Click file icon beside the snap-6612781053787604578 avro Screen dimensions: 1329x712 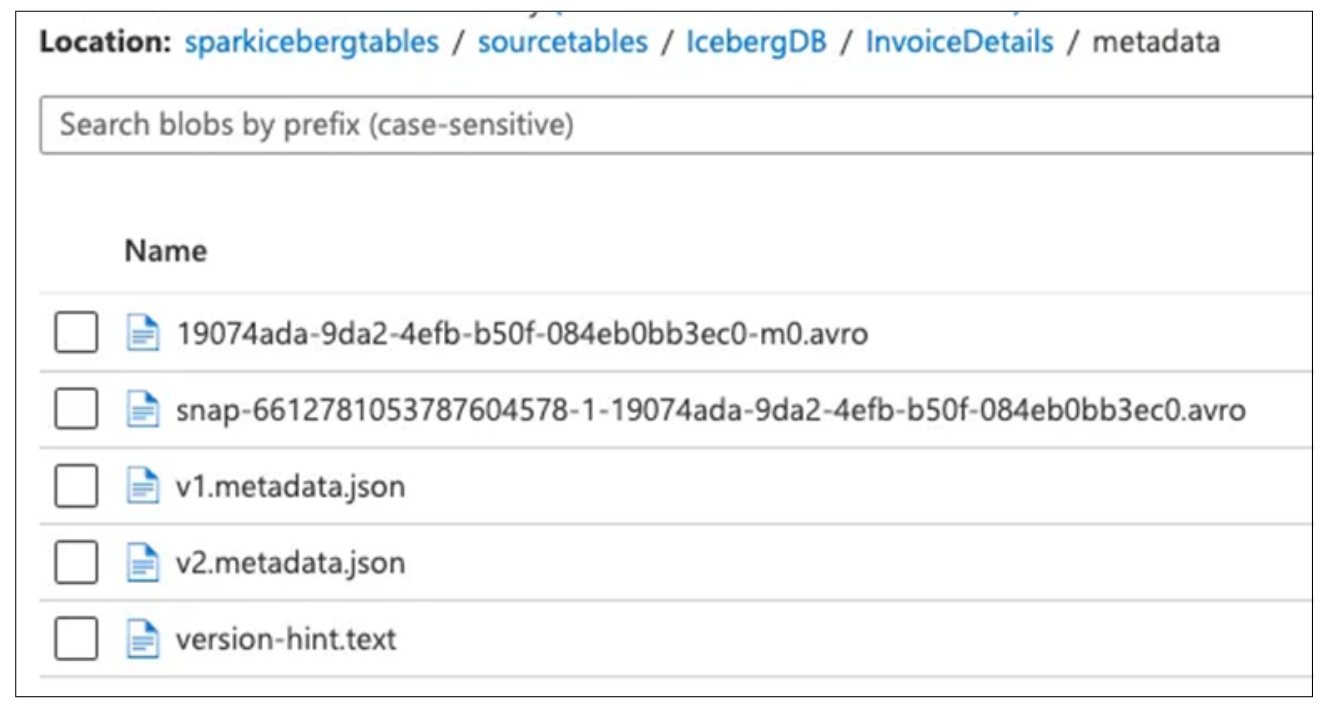(143, 409)
